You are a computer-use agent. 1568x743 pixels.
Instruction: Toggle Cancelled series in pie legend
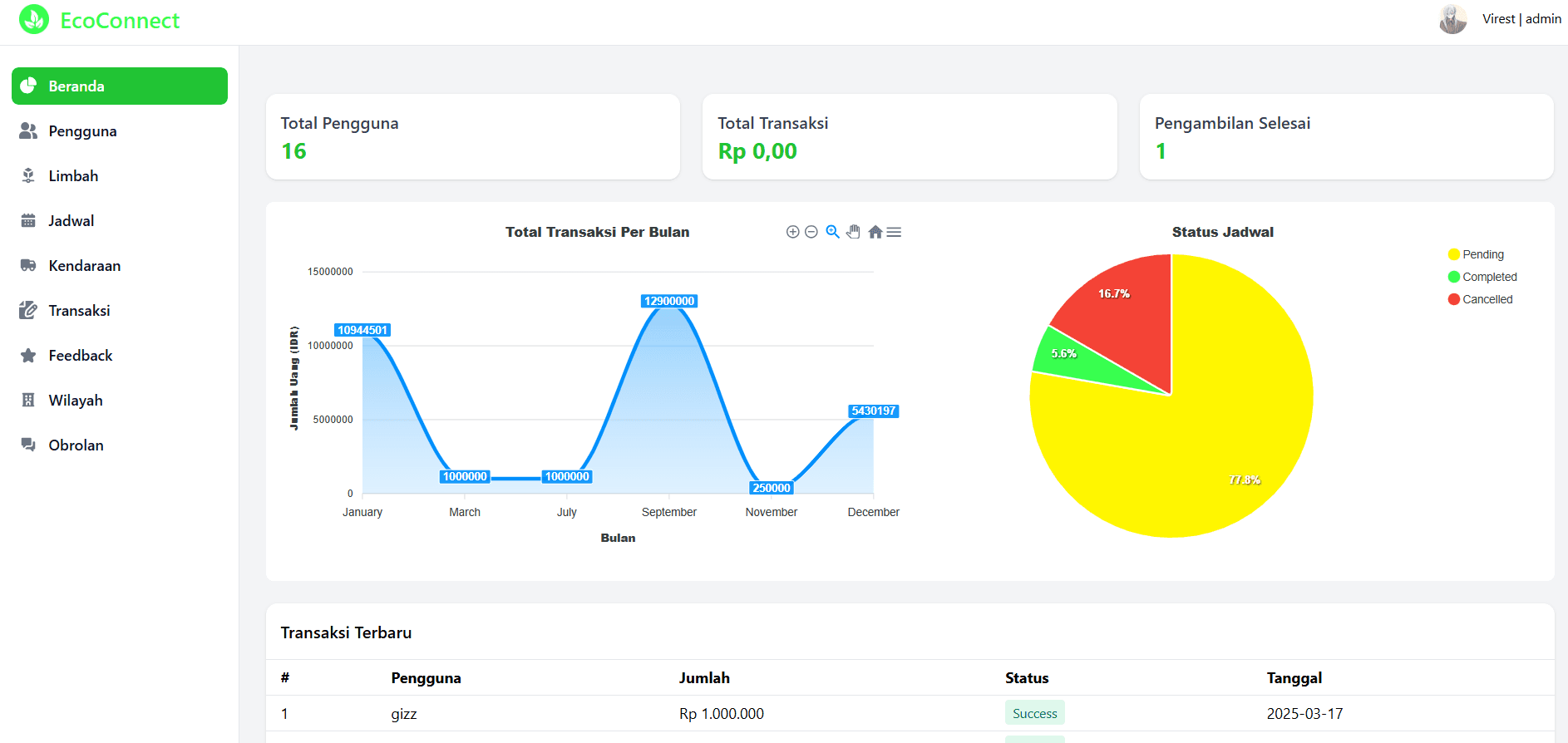coord(1487,299)
